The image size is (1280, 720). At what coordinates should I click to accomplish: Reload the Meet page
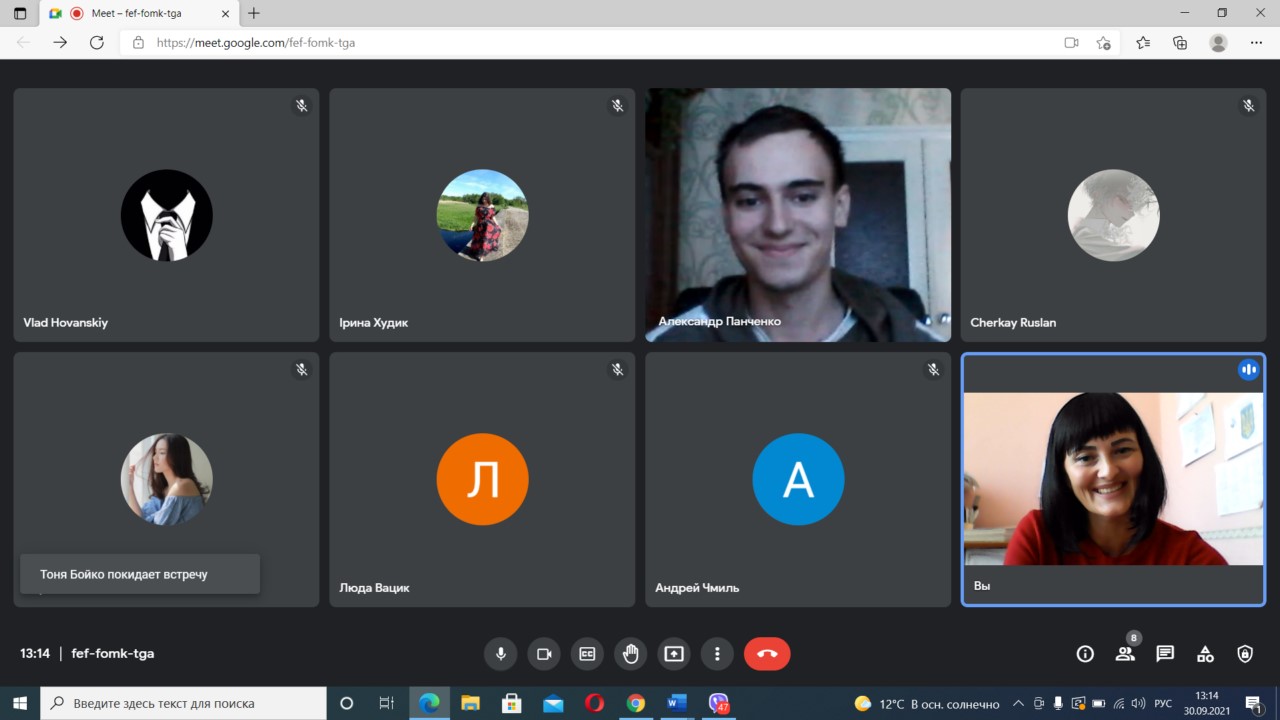(97, 43)
